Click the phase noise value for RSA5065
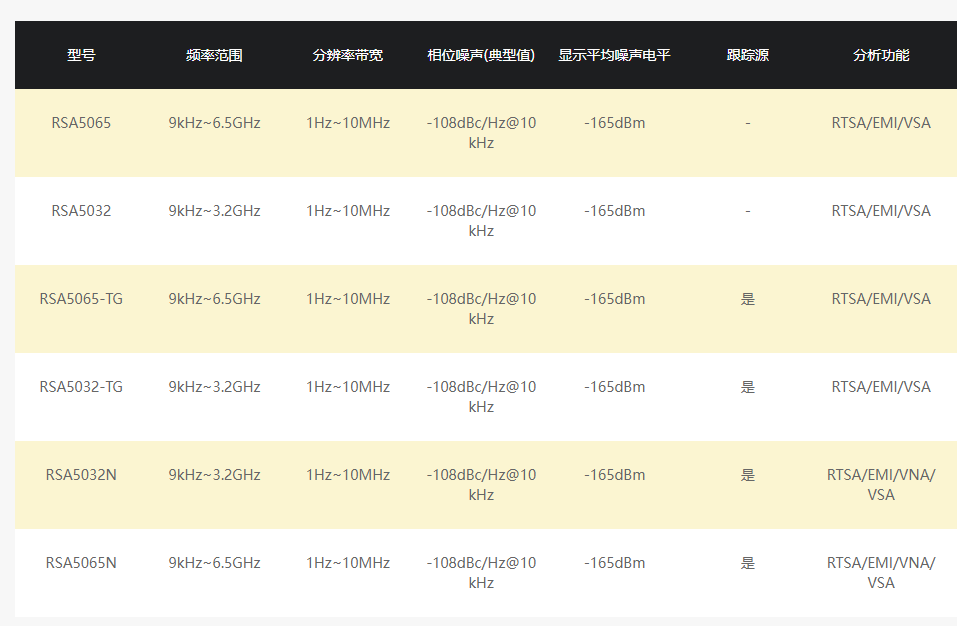 481,132
